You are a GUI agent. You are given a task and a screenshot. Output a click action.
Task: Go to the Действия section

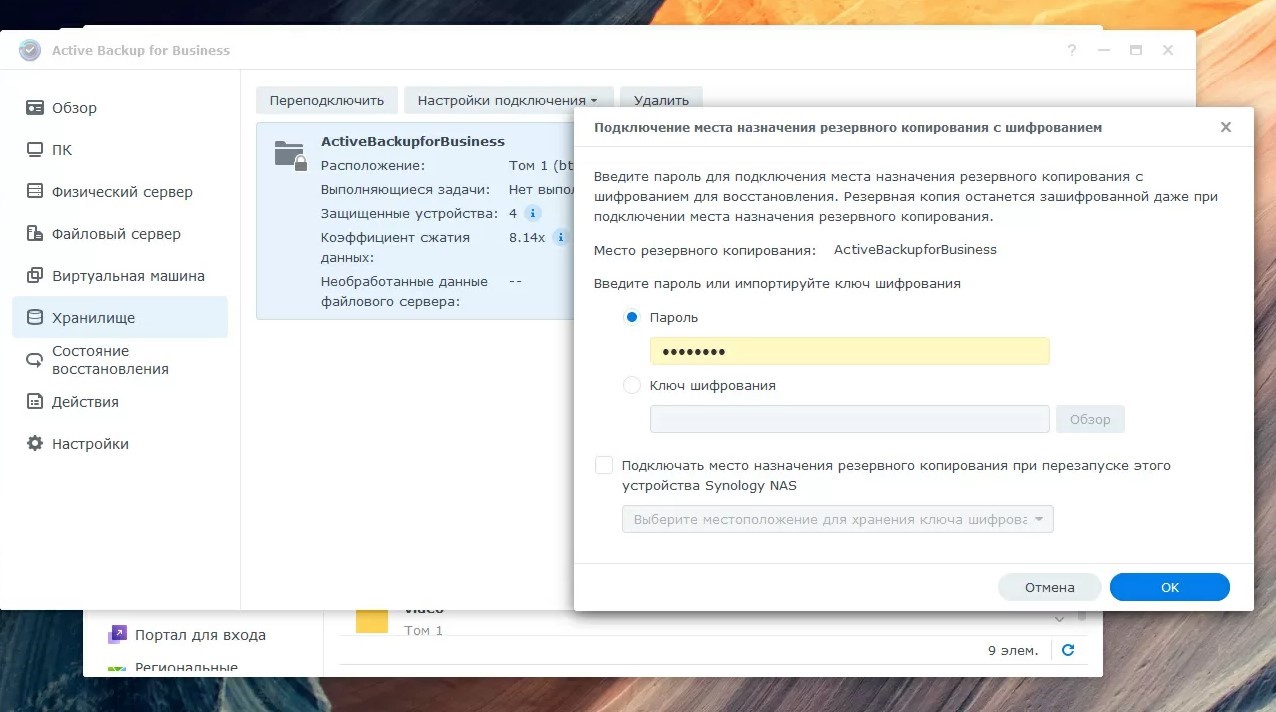(85, 402)
